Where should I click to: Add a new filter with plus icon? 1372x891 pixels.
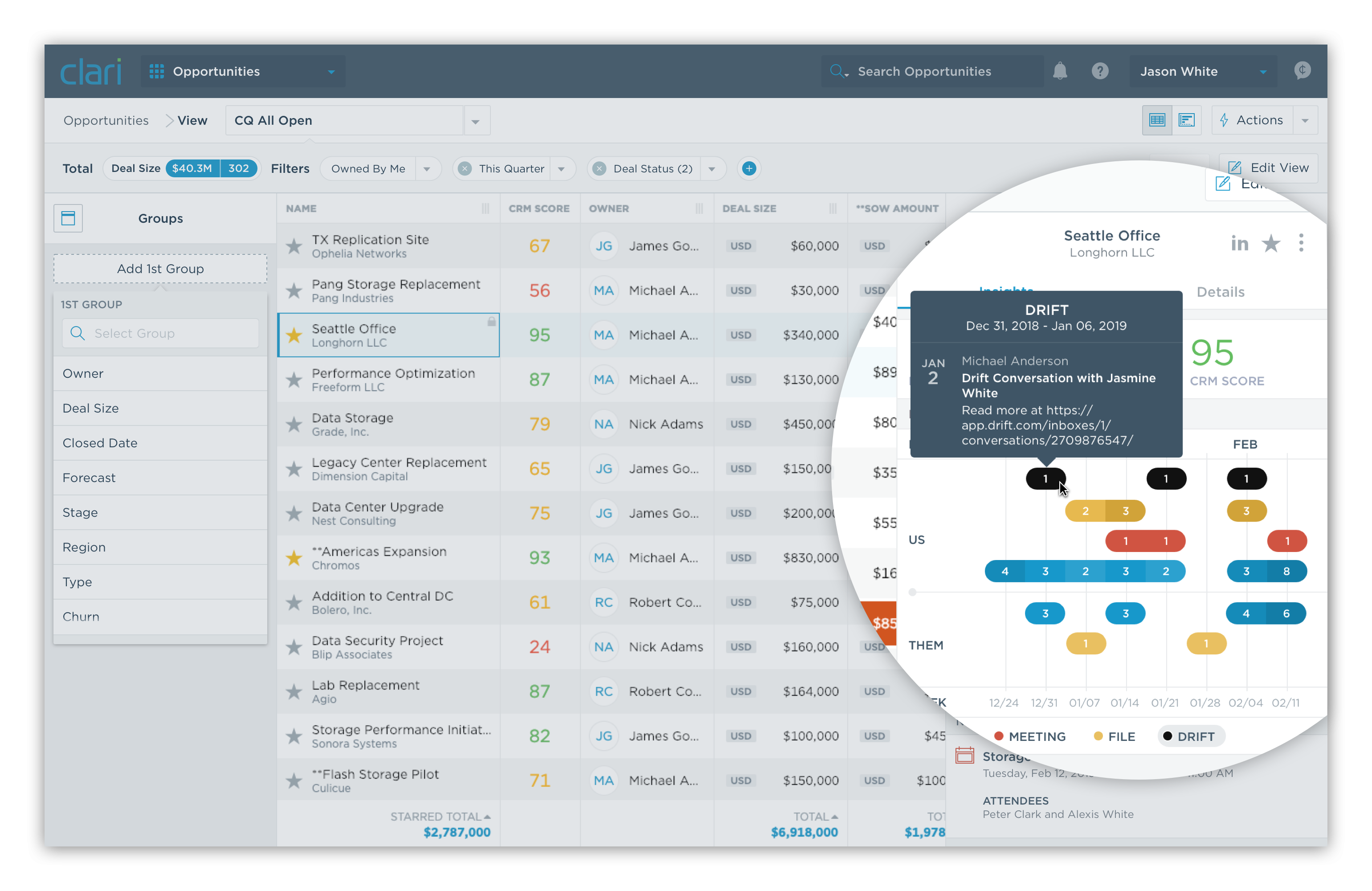pyautogui.click(x=749, y=168)
